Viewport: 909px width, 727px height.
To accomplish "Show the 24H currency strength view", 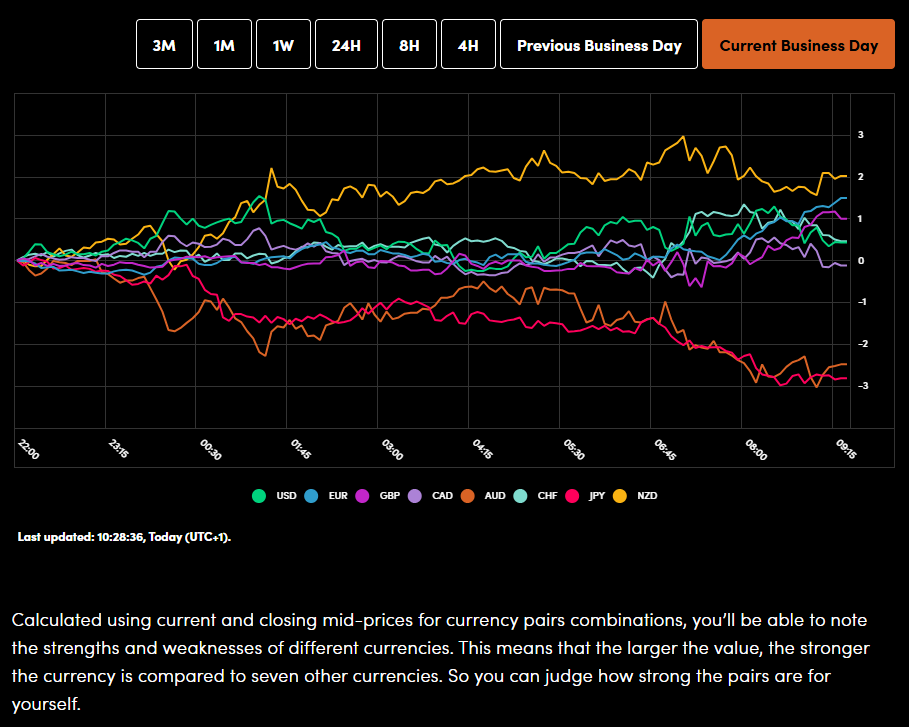I will (x=346, y=45).
